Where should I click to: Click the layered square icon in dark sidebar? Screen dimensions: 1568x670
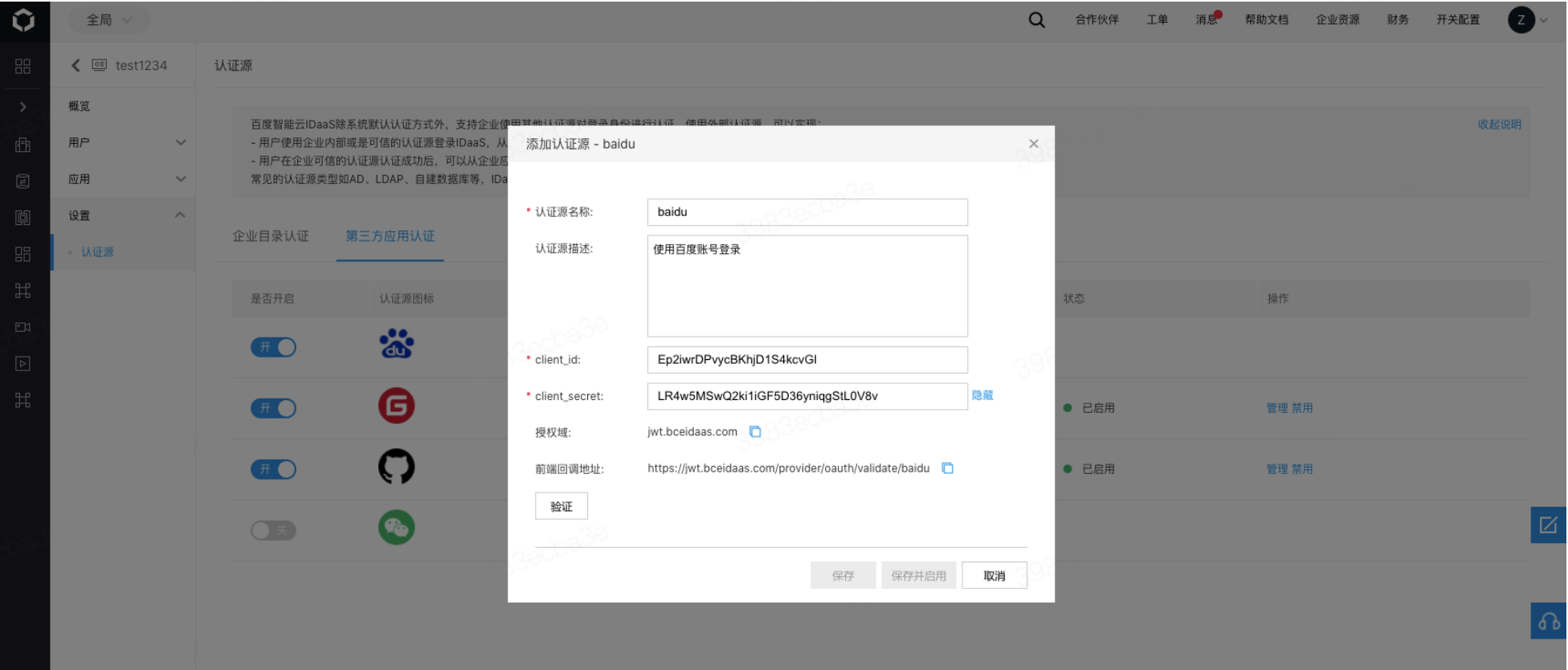[23, 218]
